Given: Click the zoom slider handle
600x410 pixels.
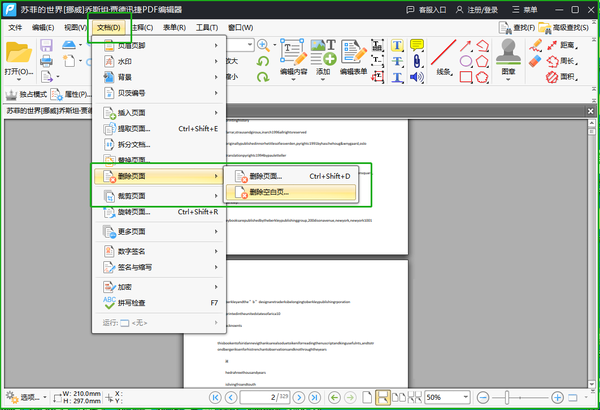Looking at the screenshot, I should (x=507, y=398).
